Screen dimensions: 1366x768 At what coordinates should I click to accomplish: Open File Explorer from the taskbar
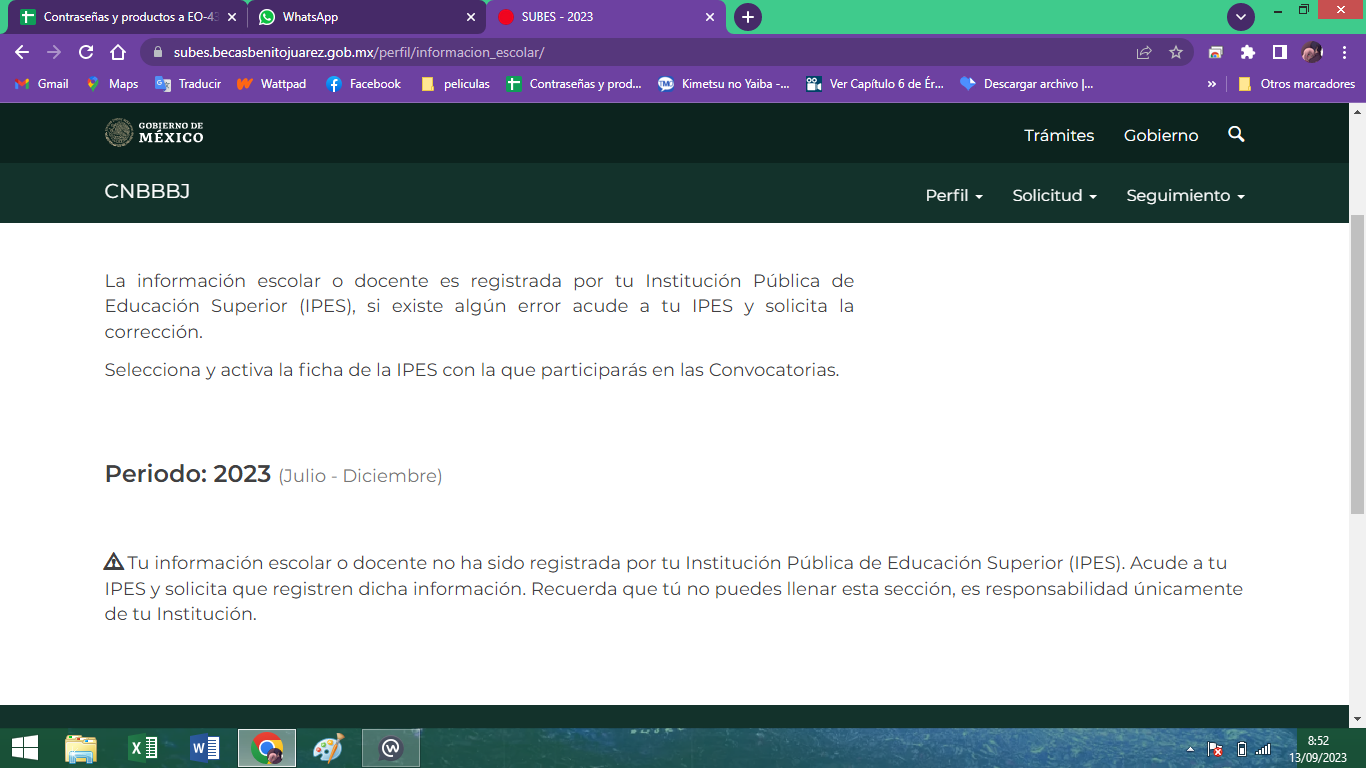pos(81,748)
